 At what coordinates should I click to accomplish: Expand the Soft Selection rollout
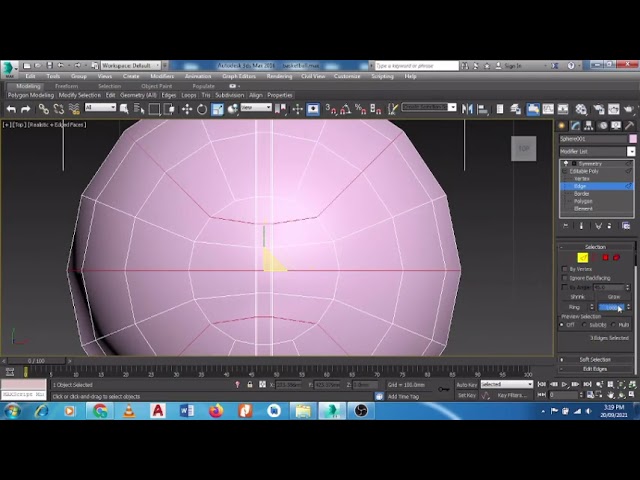point(596,360)
